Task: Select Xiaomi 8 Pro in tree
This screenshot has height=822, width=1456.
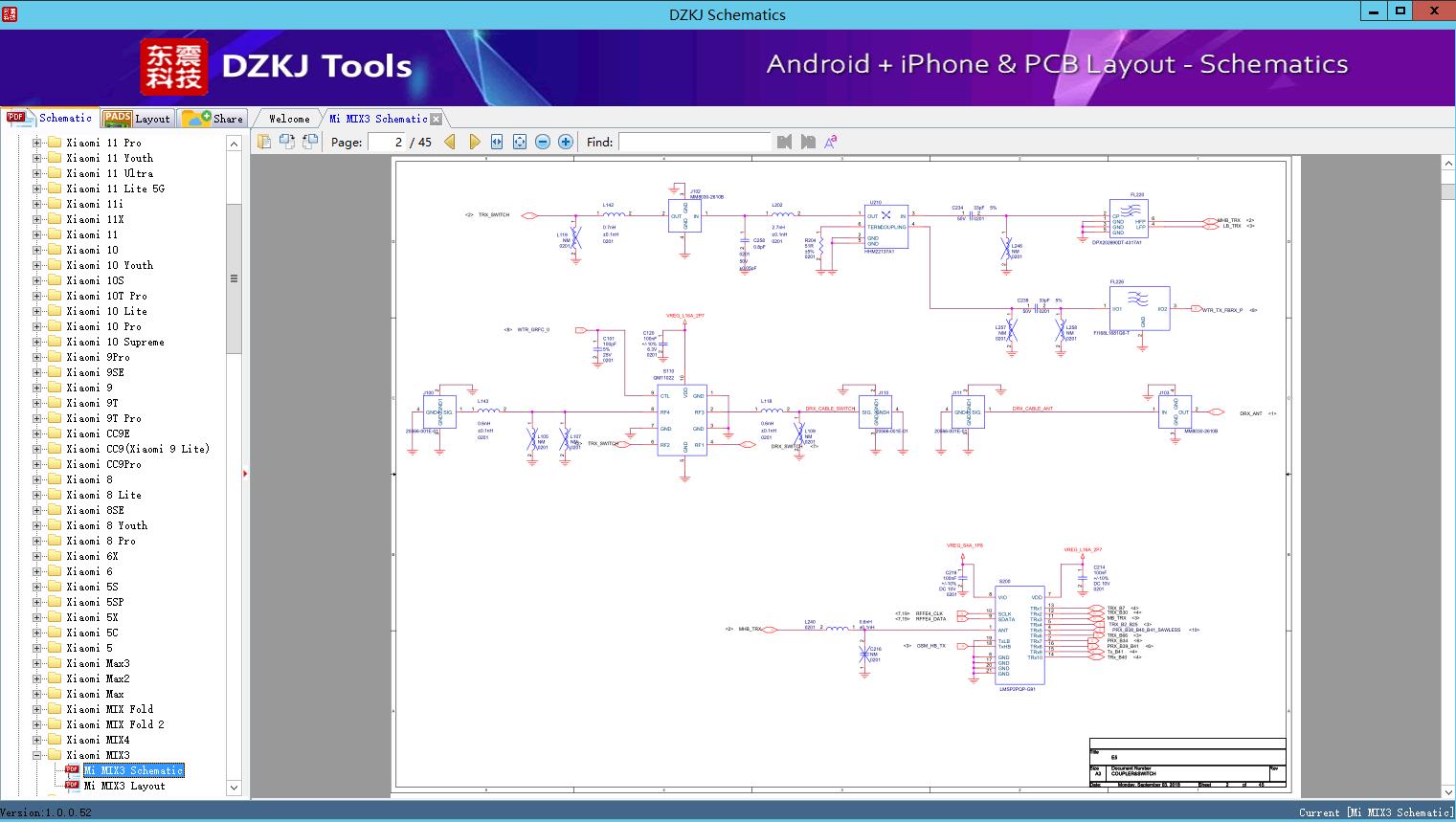Action: click(x=101, y=541)
